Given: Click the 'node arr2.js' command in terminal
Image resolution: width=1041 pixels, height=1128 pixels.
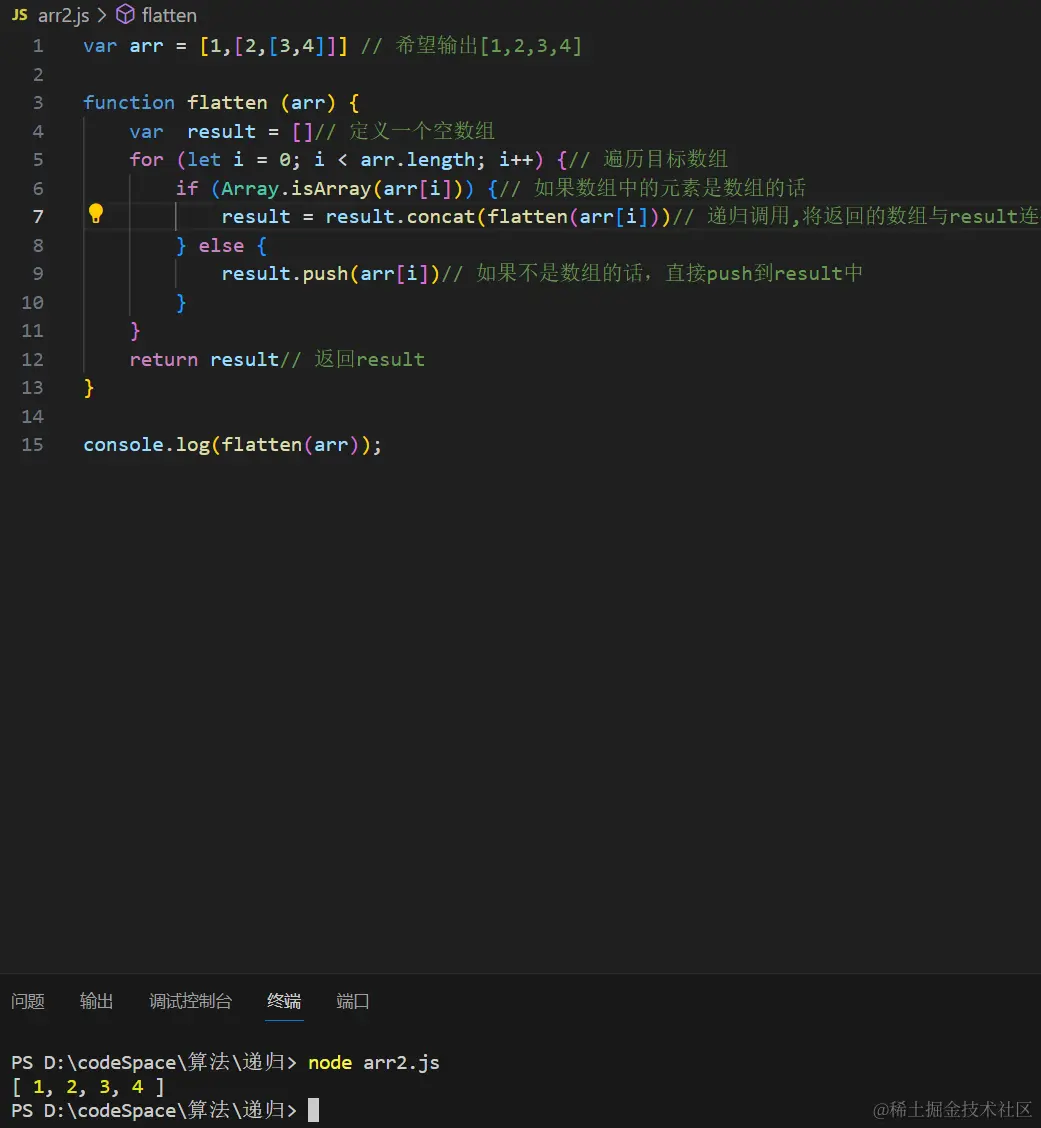Looking at the screenshot, I should [373, 1063].
